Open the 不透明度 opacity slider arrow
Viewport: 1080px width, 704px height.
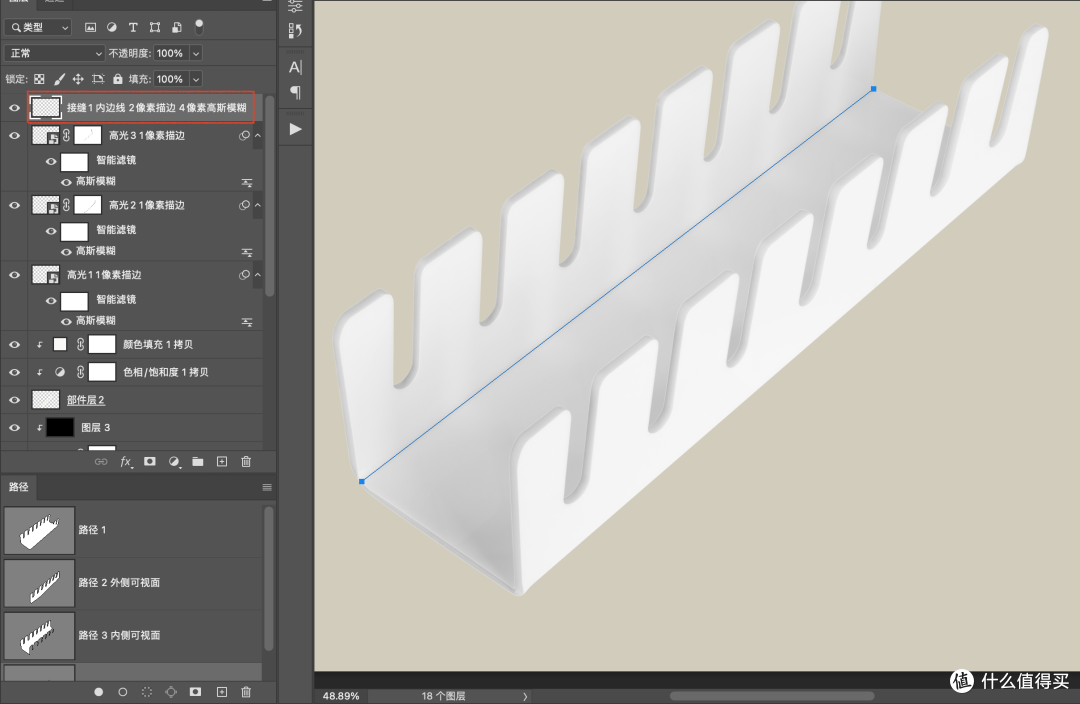point(196,53)
